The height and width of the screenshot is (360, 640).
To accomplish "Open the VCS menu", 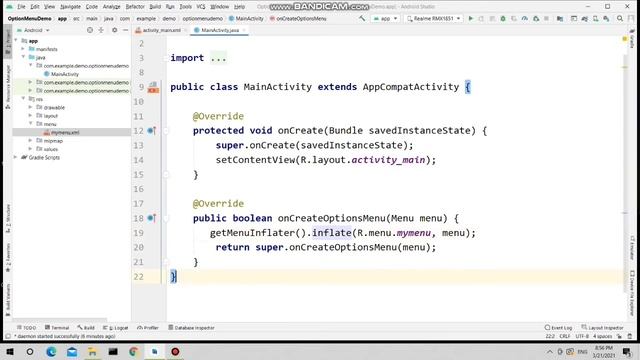I will (x=201, y=7).
